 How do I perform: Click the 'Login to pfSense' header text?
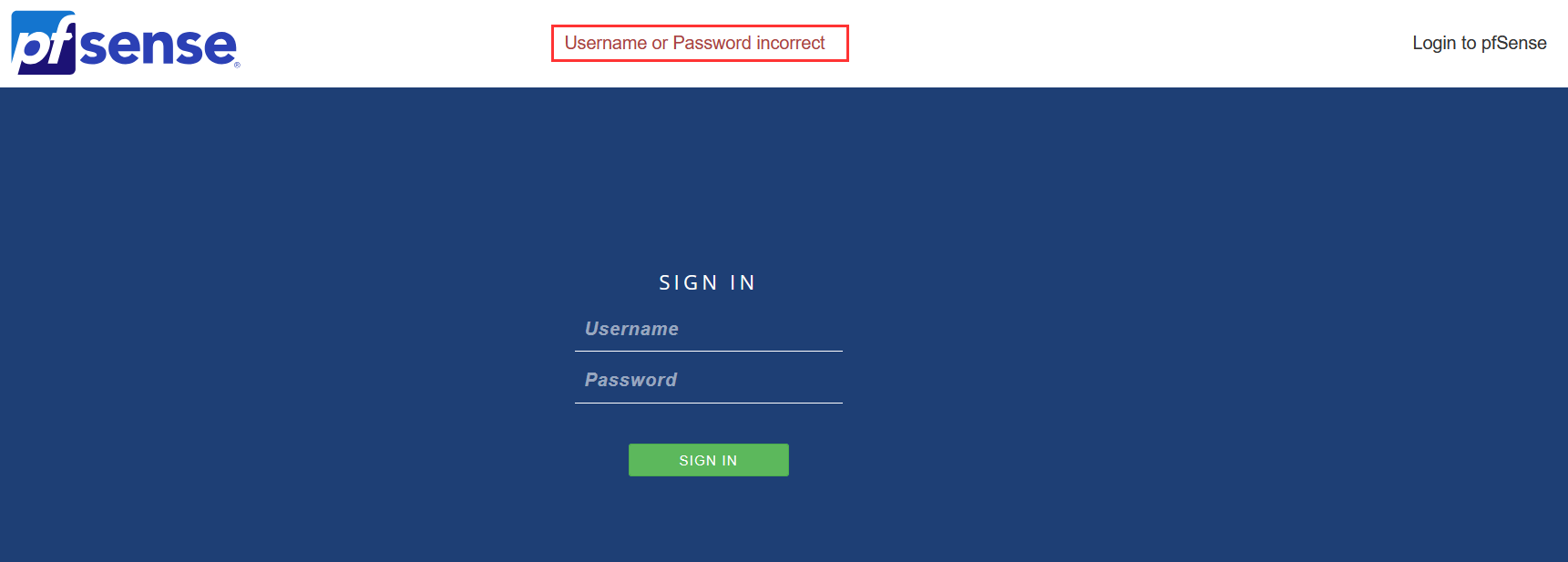coord(1479,43)
